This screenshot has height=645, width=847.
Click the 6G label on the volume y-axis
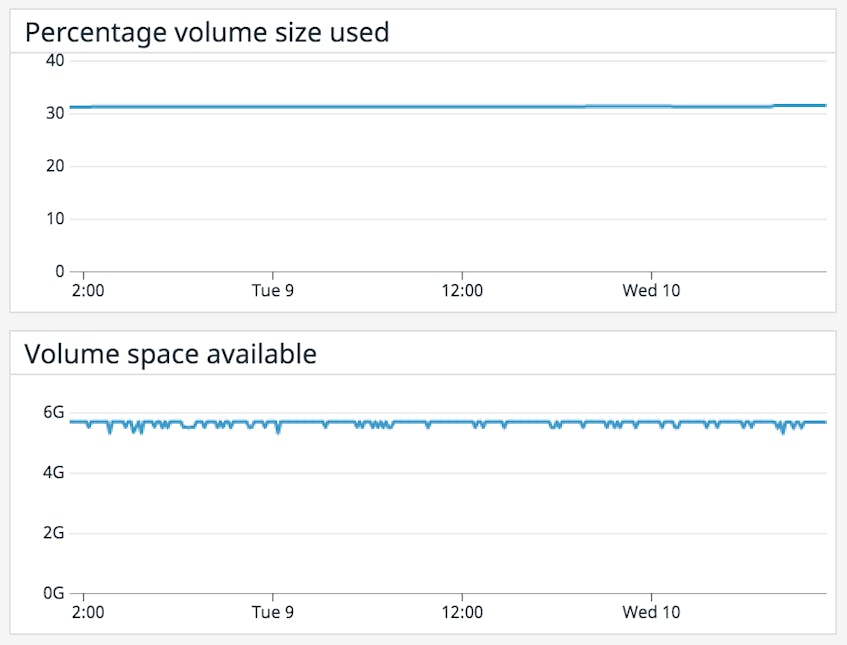pos(53,413)
